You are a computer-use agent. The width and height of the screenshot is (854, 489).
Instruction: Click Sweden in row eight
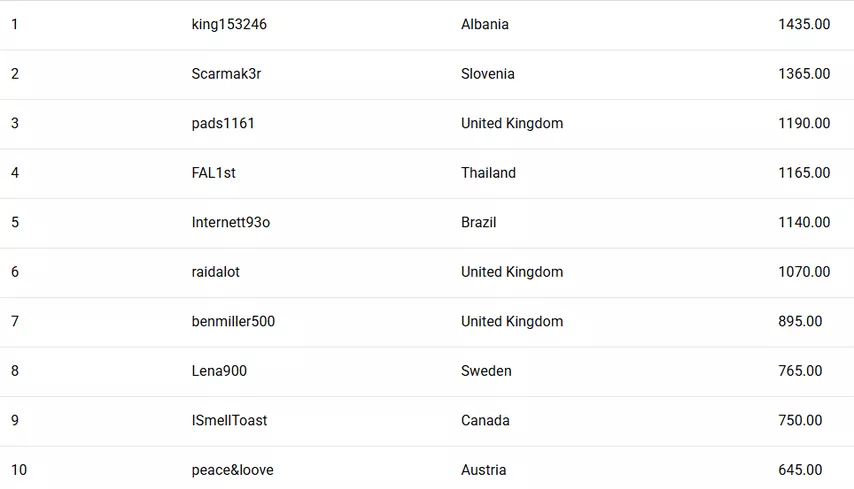coord(486,371)
